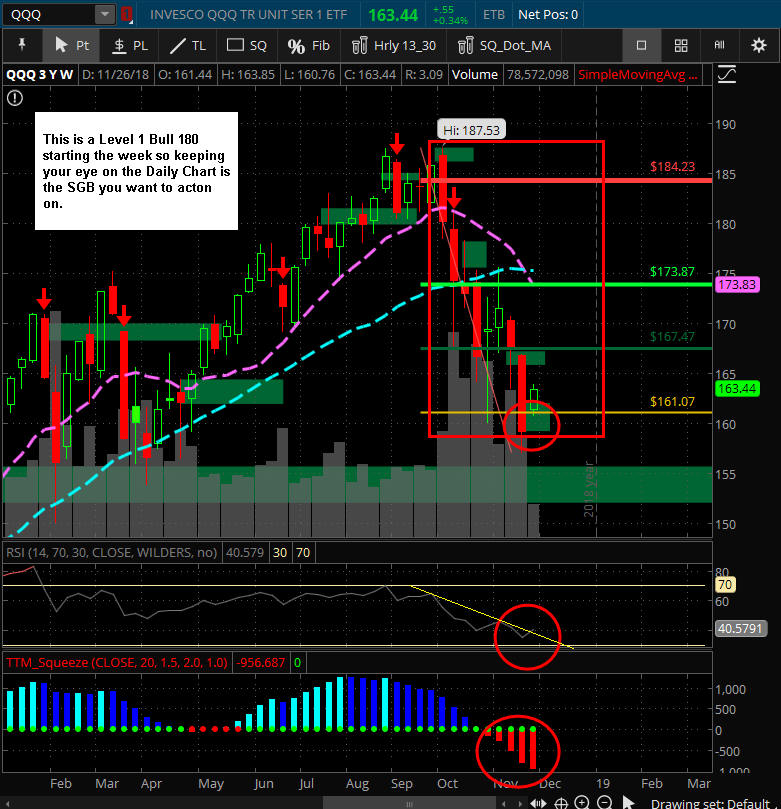Viewport: 781px width, 809px height.
Task: Click the TTM_Squeeze value -956.687
Action: pos(261,662)
